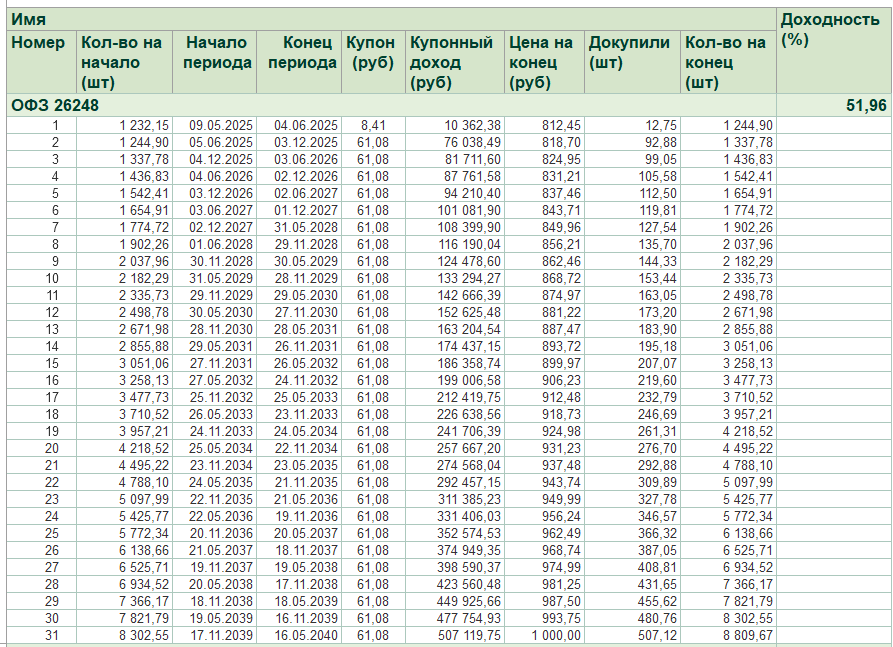
Task: Select the Цена на конец (руб) header
Action: pyautogui.click(x=541, y=62)
